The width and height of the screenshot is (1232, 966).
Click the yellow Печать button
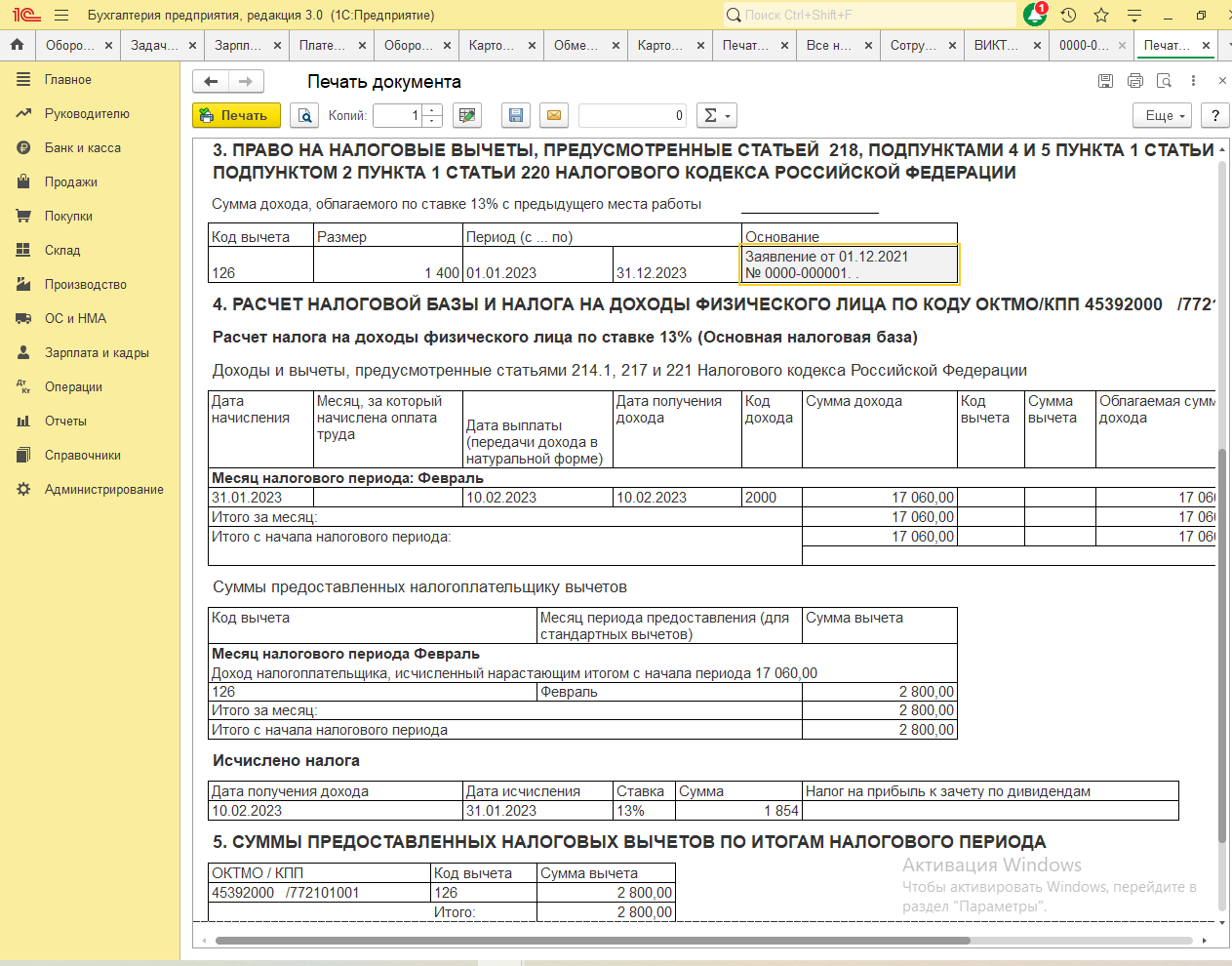tap(236, 115)
